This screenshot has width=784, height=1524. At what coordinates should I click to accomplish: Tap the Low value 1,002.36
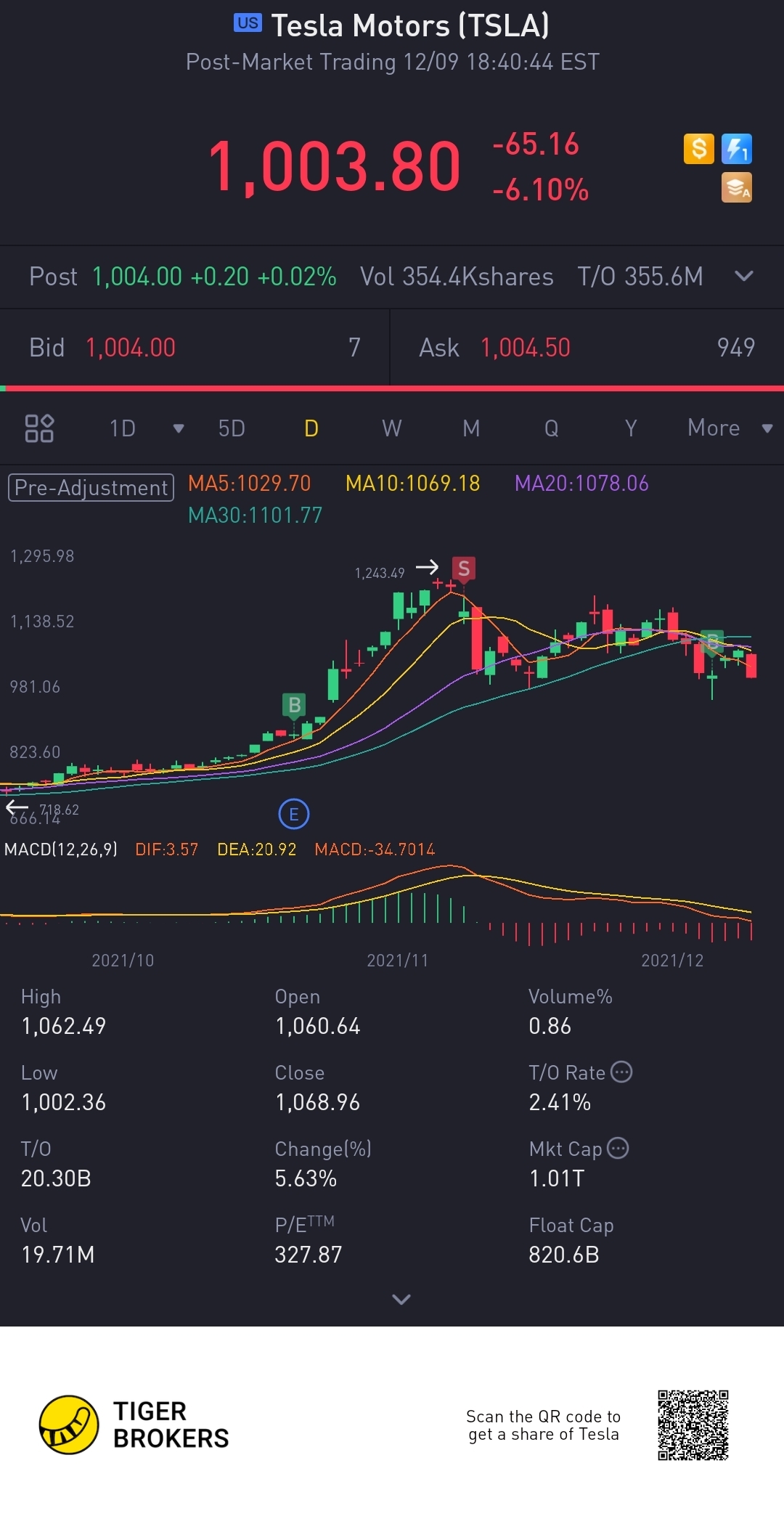point(64,1102)
